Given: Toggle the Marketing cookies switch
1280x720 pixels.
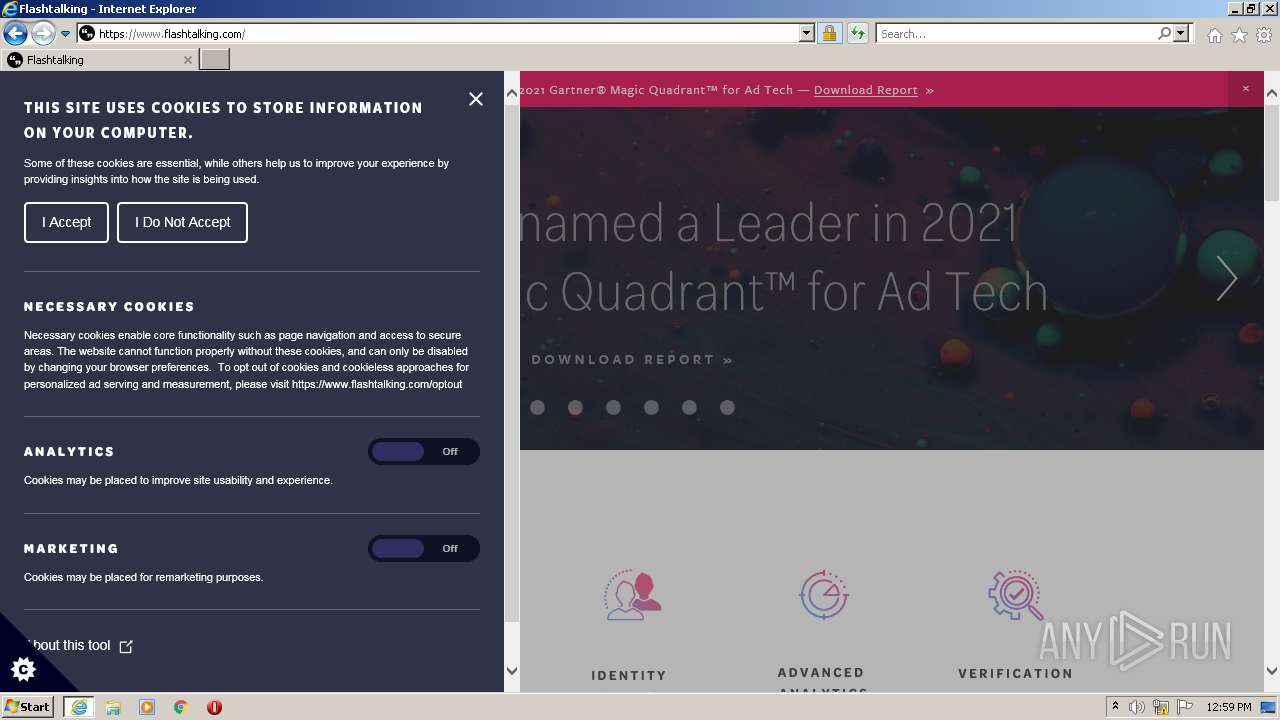Looking at the screenshot, I should (424, 549).
